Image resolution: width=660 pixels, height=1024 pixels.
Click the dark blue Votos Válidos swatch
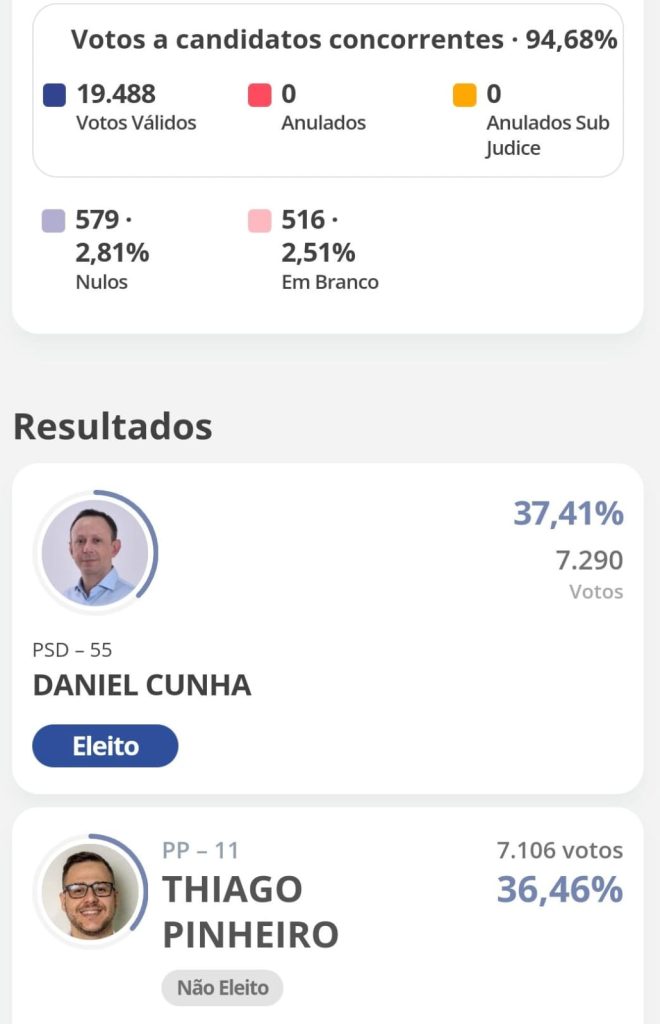point(54,95)
